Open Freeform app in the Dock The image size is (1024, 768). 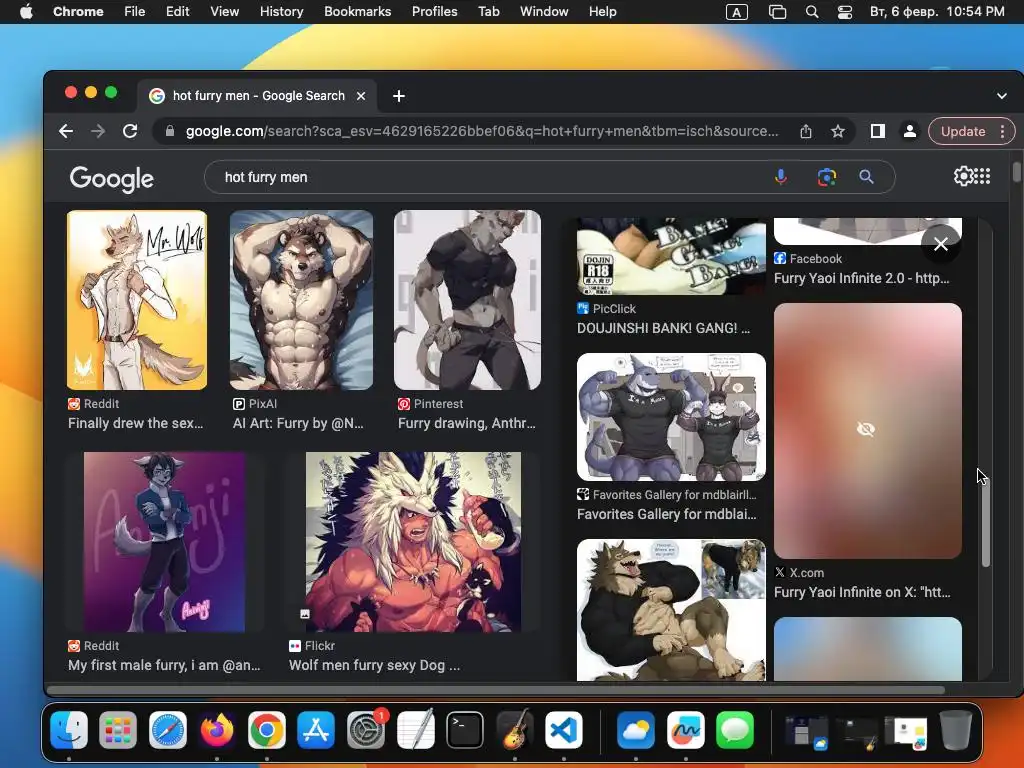click(x=686, y=729)
